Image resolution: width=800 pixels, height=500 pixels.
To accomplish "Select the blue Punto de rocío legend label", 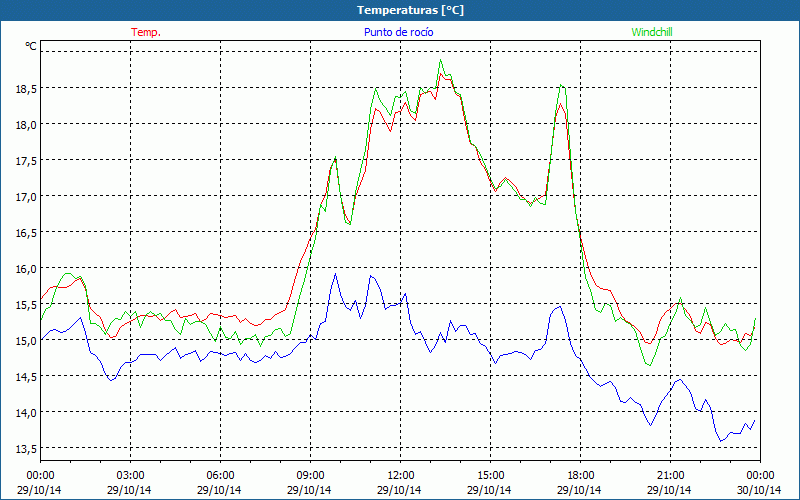I will pos(398,32).
